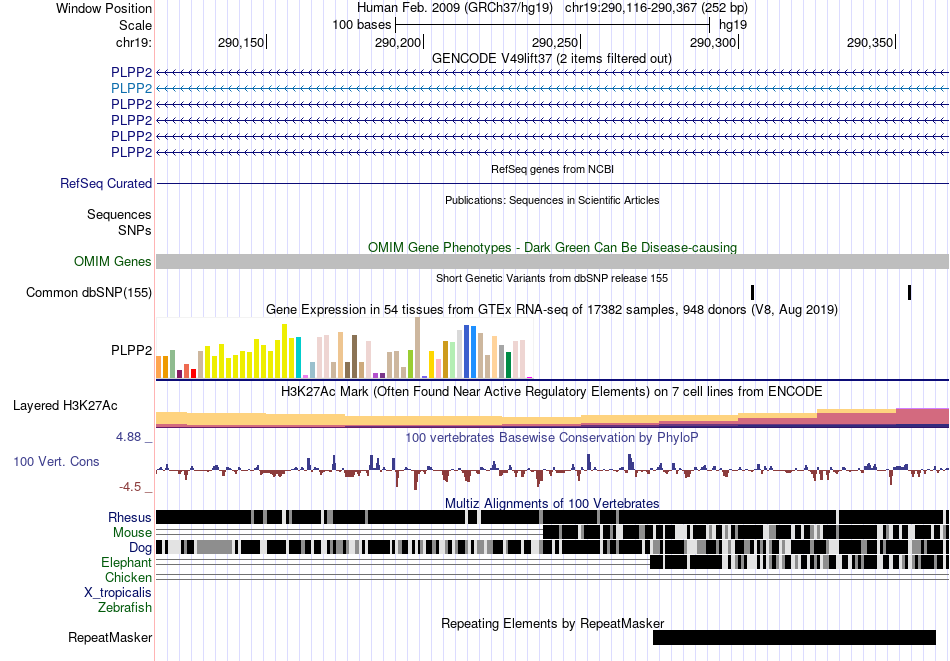Click the PhyloP conservation wiggle graph
This screenshot has width=950, height=661.
pyautogui.click(x=552, y=470)
